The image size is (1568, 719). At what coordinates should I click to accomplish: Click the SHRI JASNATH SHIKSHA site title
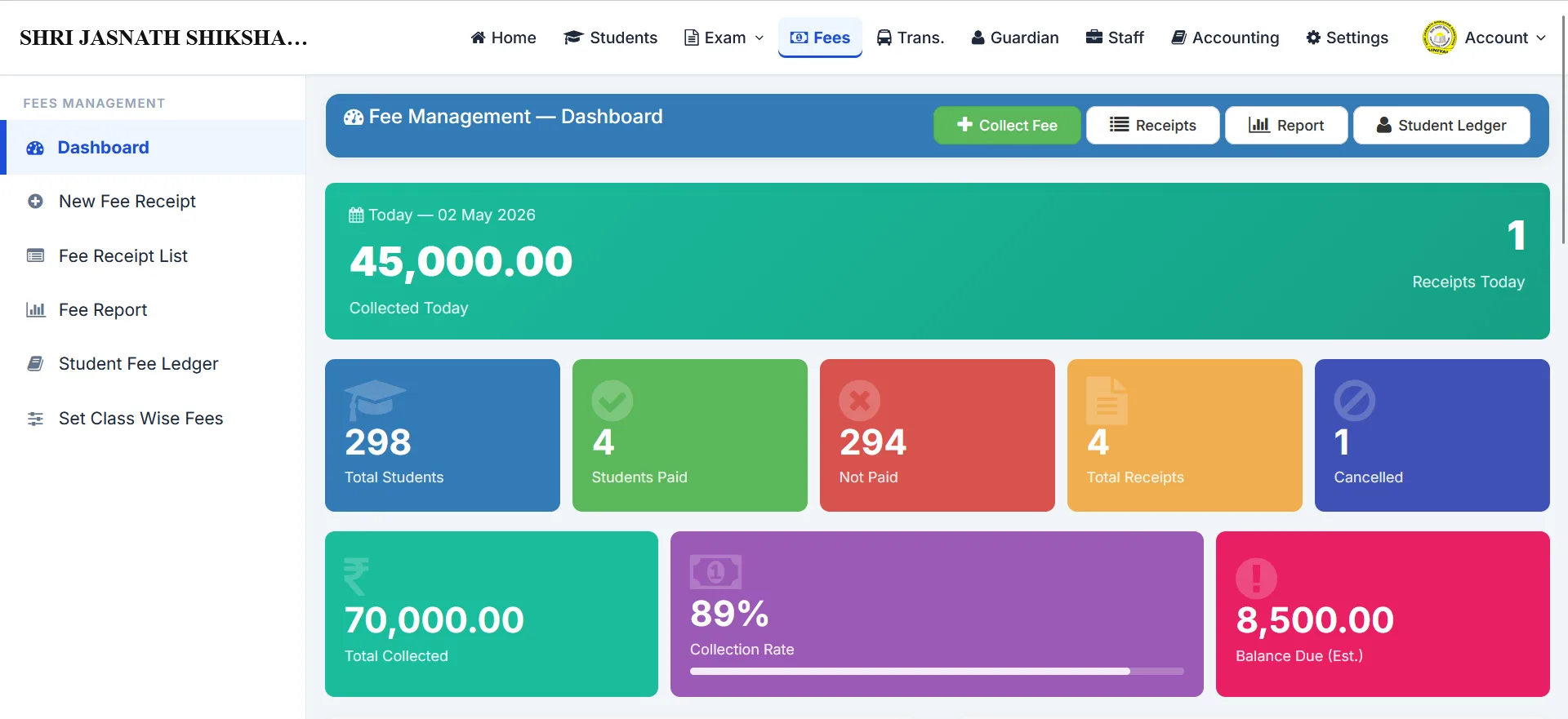coord(163,38)
